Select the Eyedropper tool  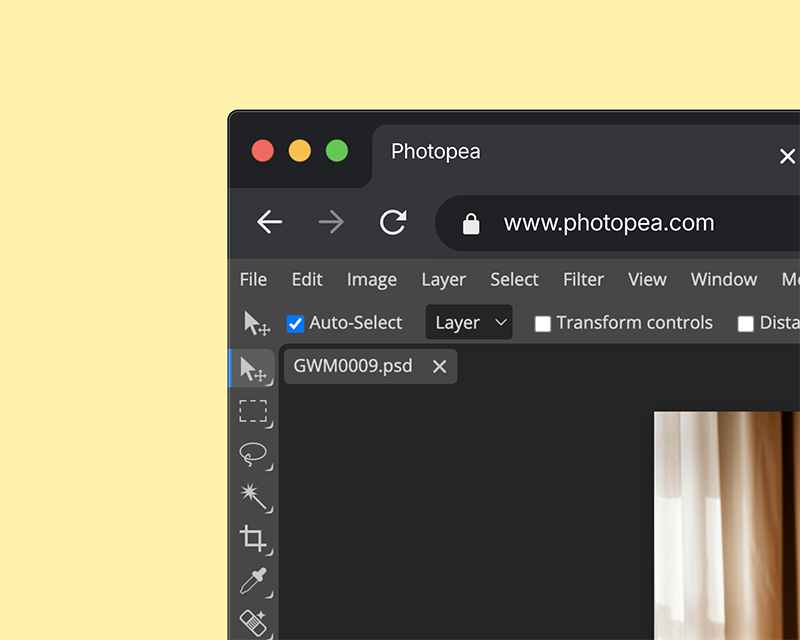coord(254,581)
